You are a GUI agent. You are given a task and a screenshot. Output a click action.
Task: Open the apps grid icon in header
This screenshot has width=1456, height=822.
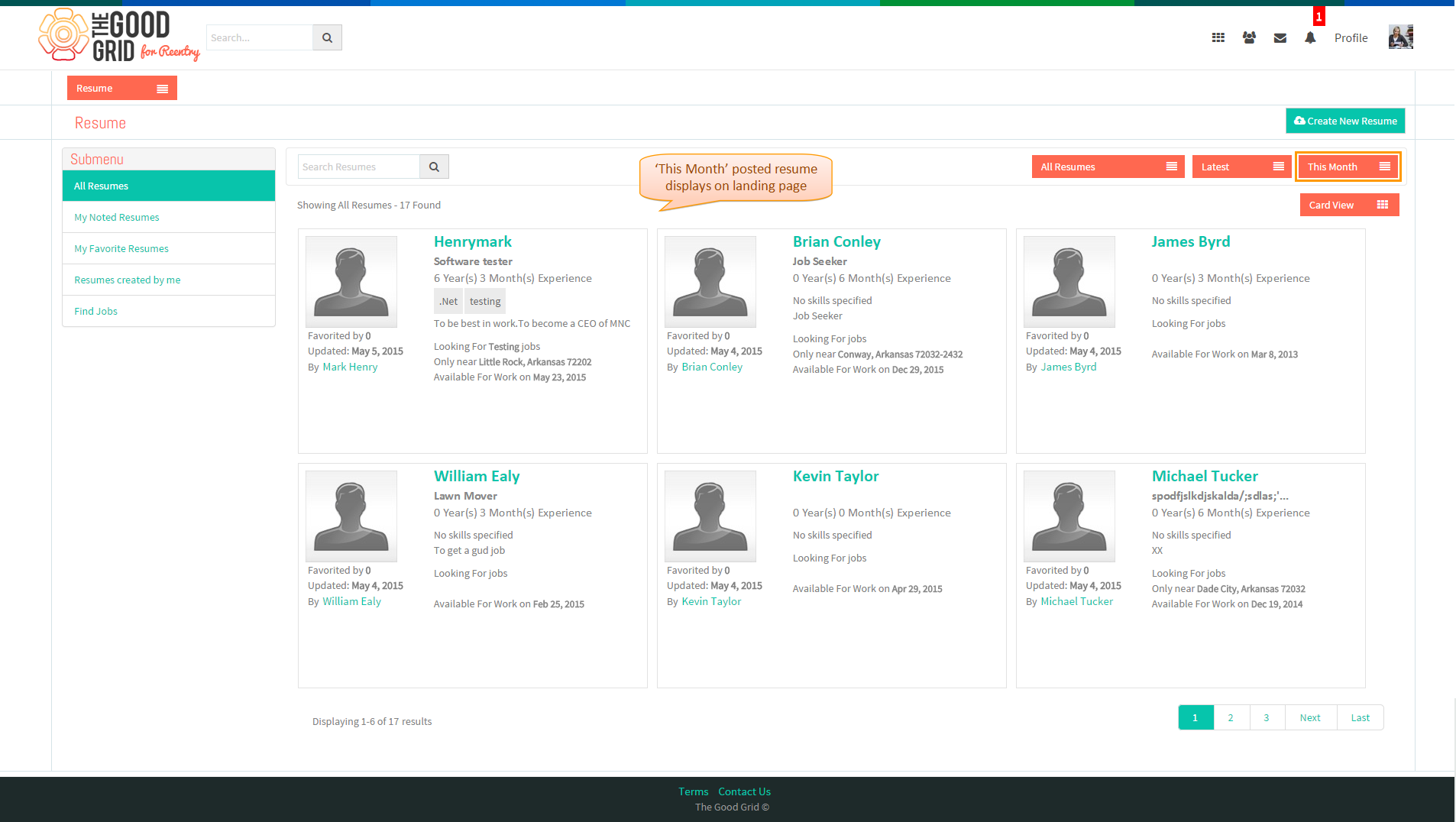coord(1218,37)
